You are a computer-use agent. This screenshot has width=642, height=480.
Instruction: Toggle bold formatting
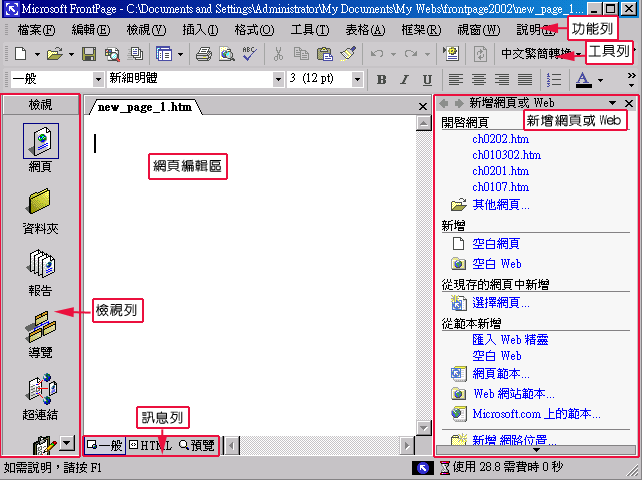tap(381, 79)
